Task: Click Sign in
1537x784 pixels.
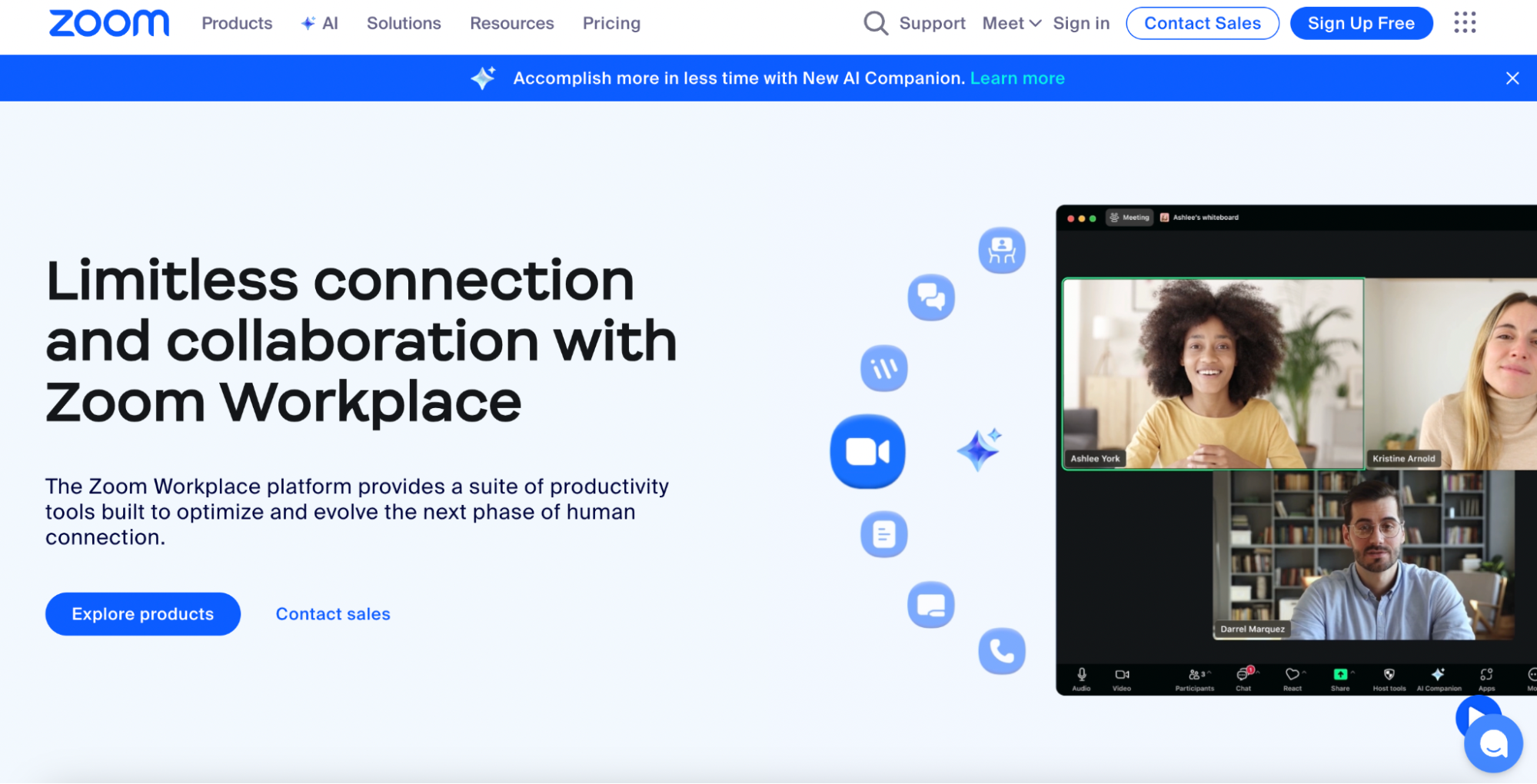Action: [x=1081, y=23]
